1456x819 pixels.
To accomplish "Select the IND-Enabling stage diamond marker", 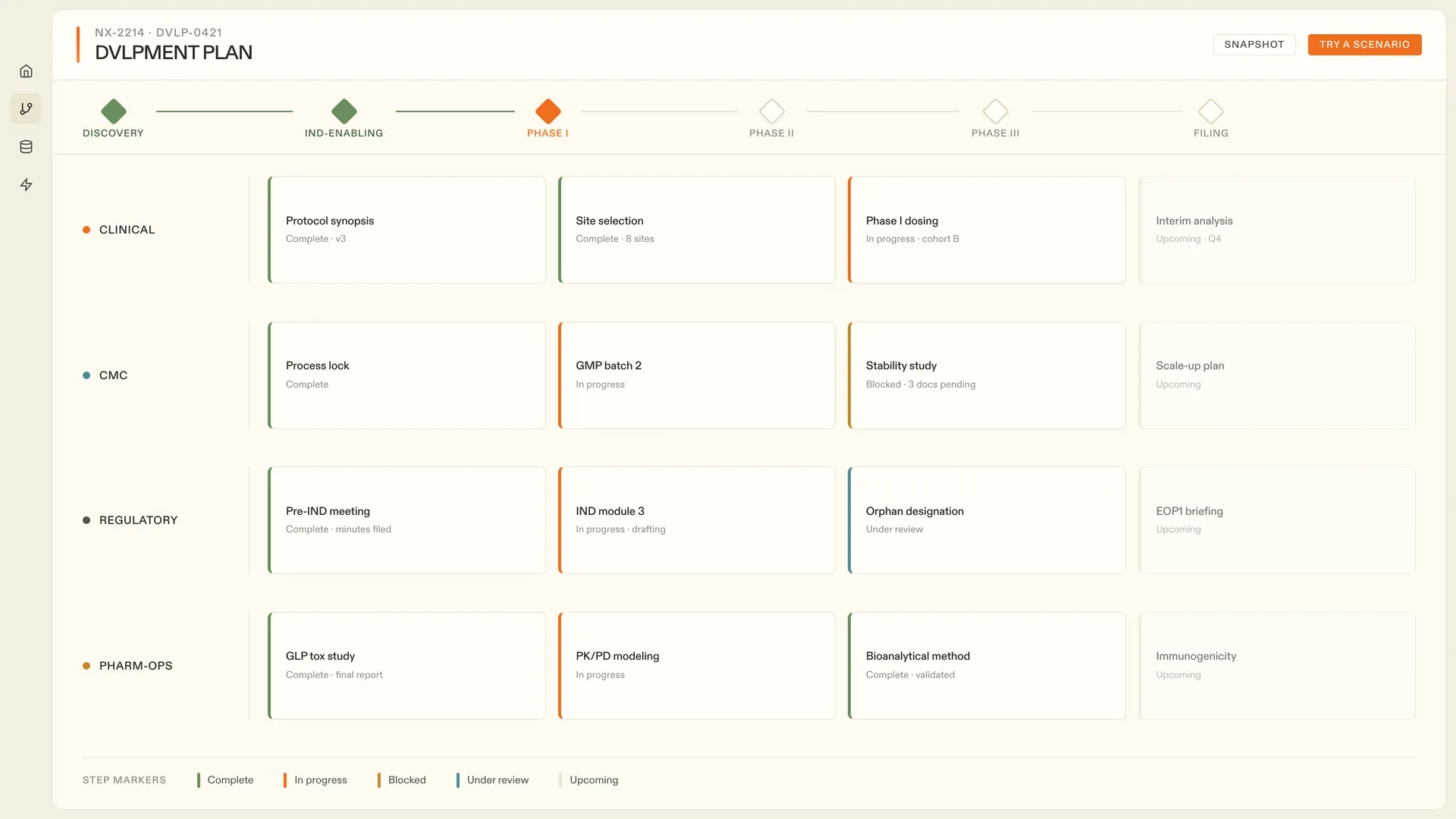I will tap(344, 111).
